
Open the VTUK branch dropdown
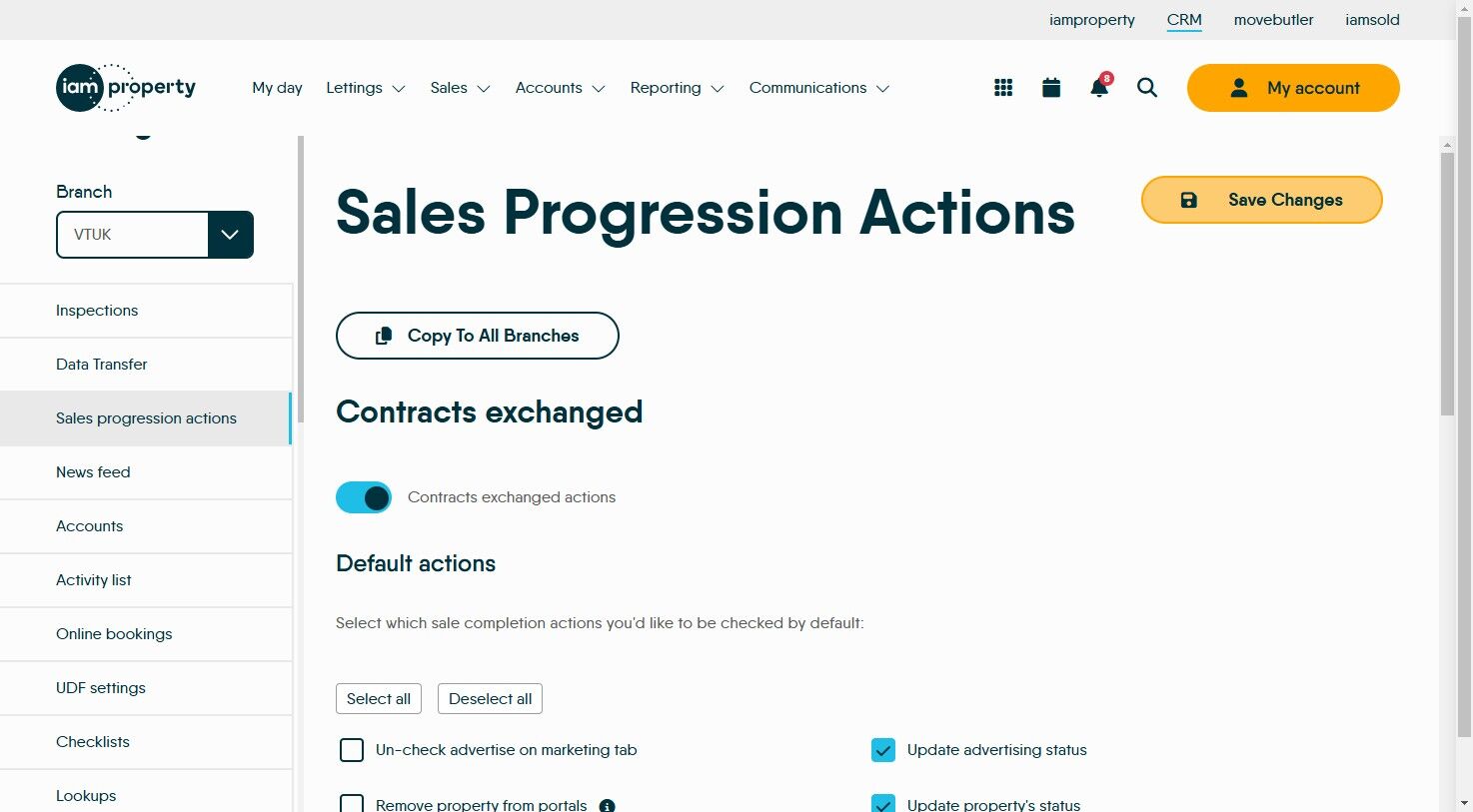230,235
